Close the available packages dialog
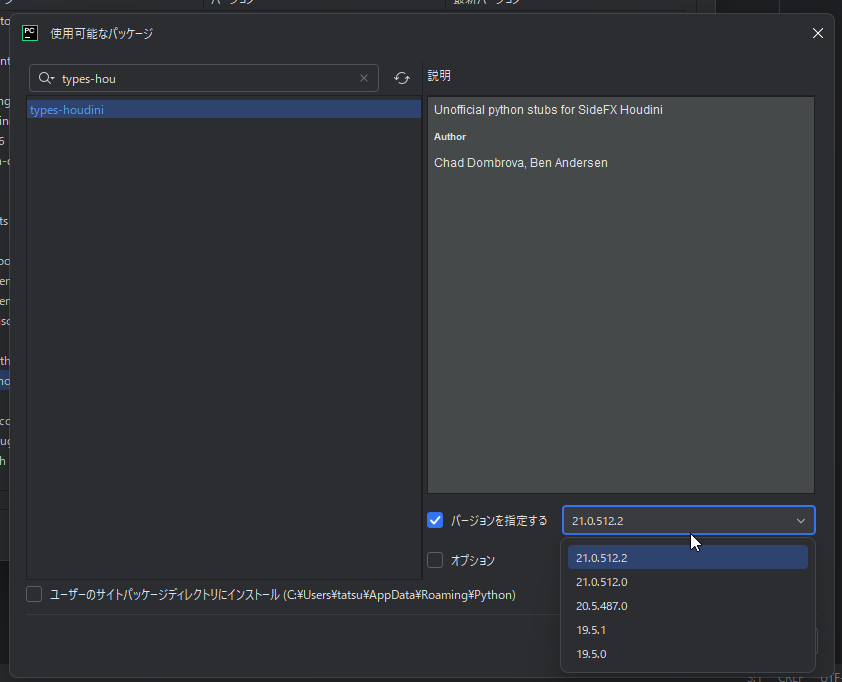The width and height of the screenshot is (842, 682). 817,33
